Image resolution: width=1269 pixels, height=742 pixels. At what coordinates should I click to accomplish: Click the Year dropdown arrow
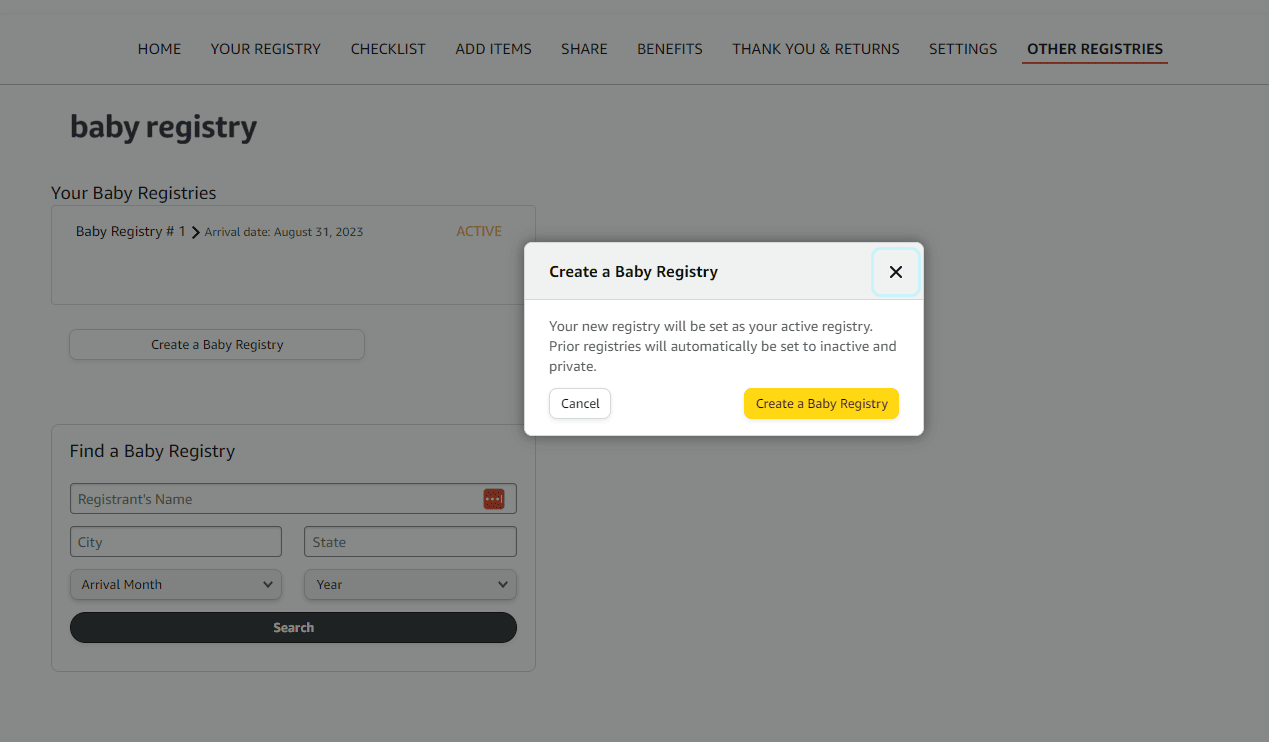pyautogui.click(x=503, y=584)
